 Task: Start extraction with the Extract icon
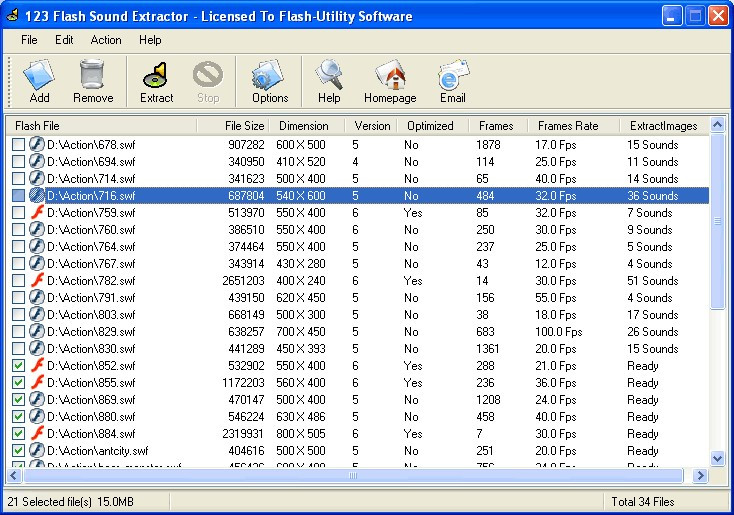(x=156, y=75)
